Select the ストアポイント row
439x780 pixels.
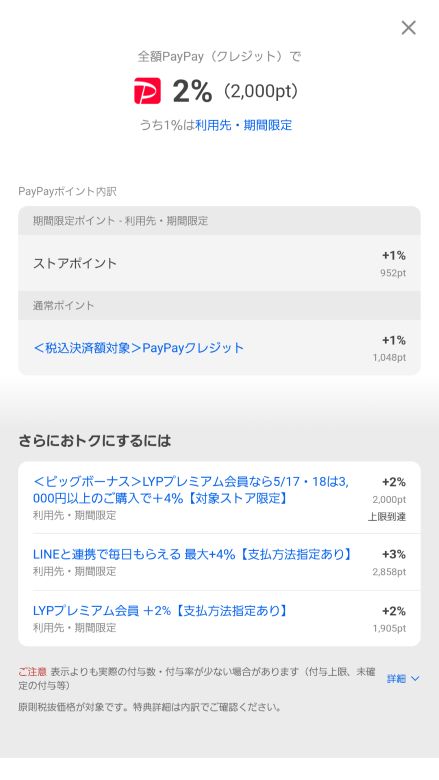pyautogui.click(x=219, y=263)
